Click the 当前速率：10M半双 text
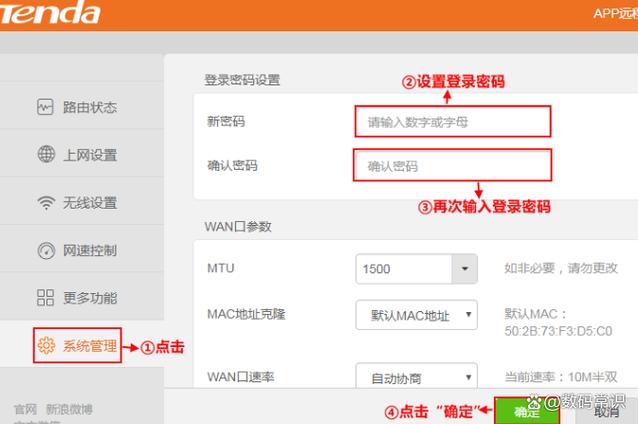This screenshot has width=638, height=424. tap(561, 377)
